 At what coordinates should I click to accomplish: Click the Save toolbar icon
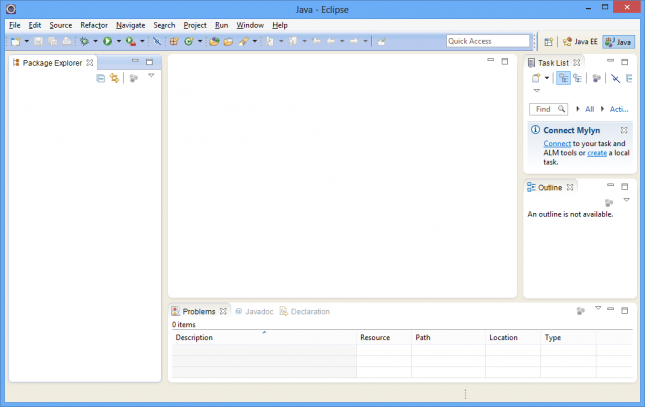point(38,41)
